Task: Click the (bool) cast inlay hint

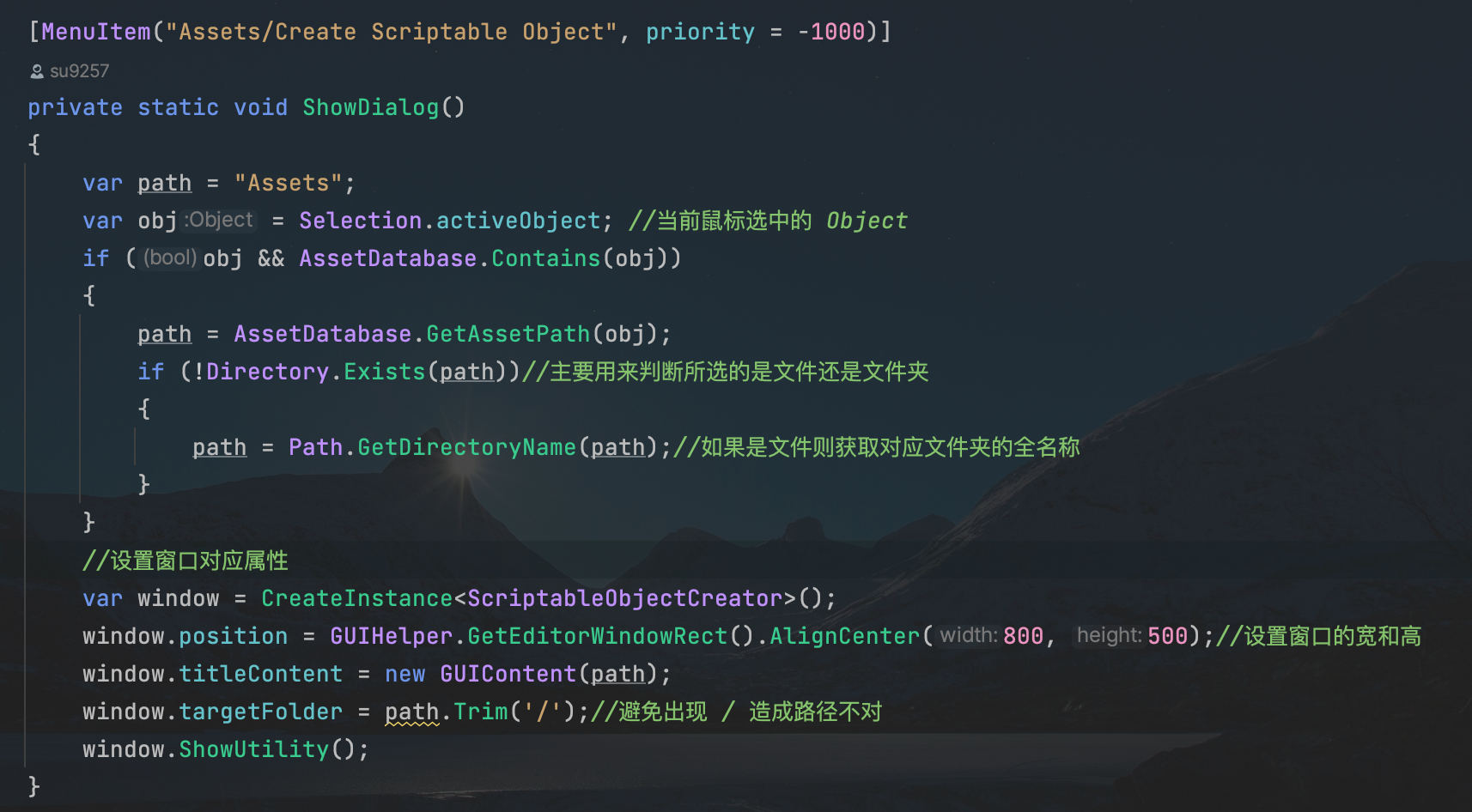Action: click(170, 258)
